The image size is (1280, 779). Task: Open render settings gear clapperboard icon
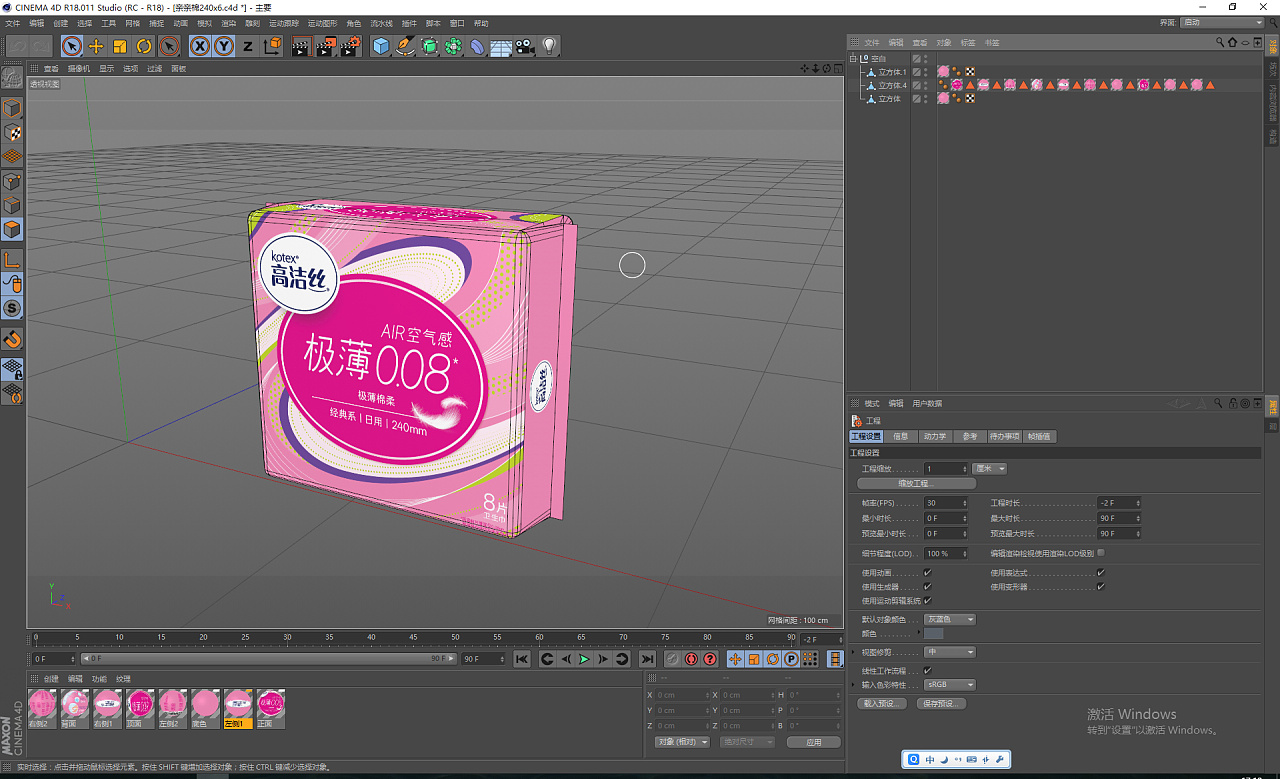coord(350,46)
